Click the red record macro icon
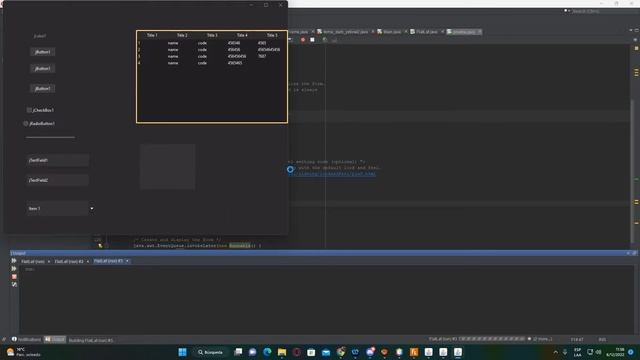The width and height of the screenshot is (640, 360). pyautogui.click(x=303, y=40)
